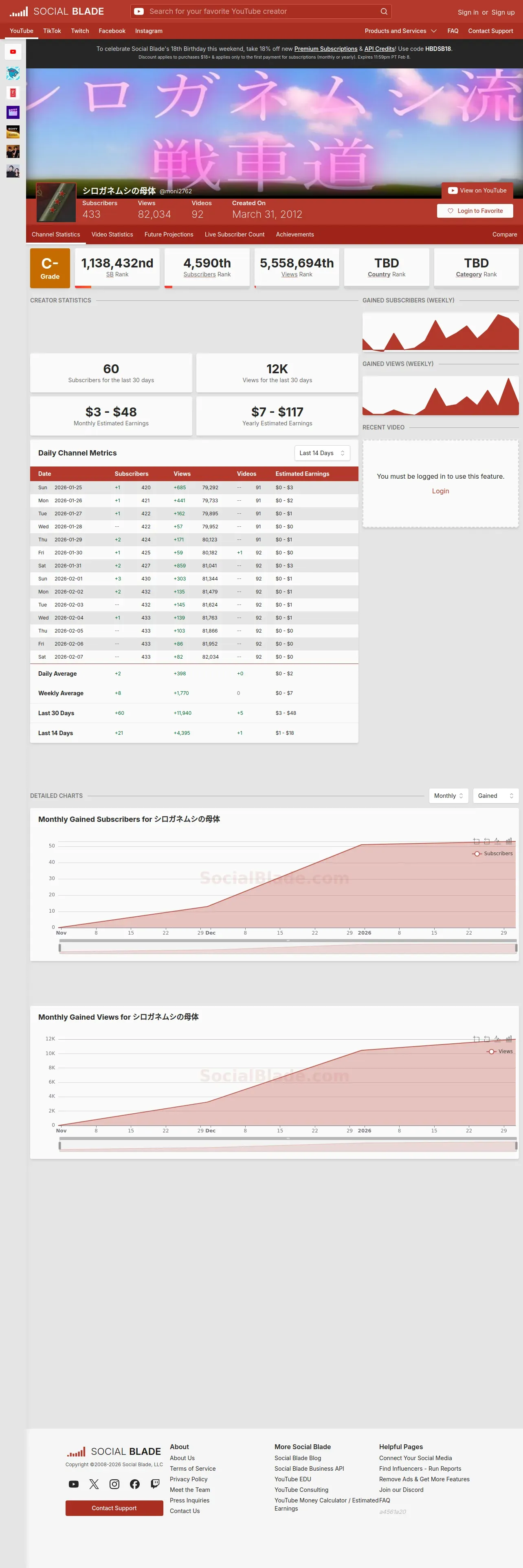Click reset-zoom icon on Gained Views chart
The height and width of the screenshot is (1568, 523).
point(487,1039)
